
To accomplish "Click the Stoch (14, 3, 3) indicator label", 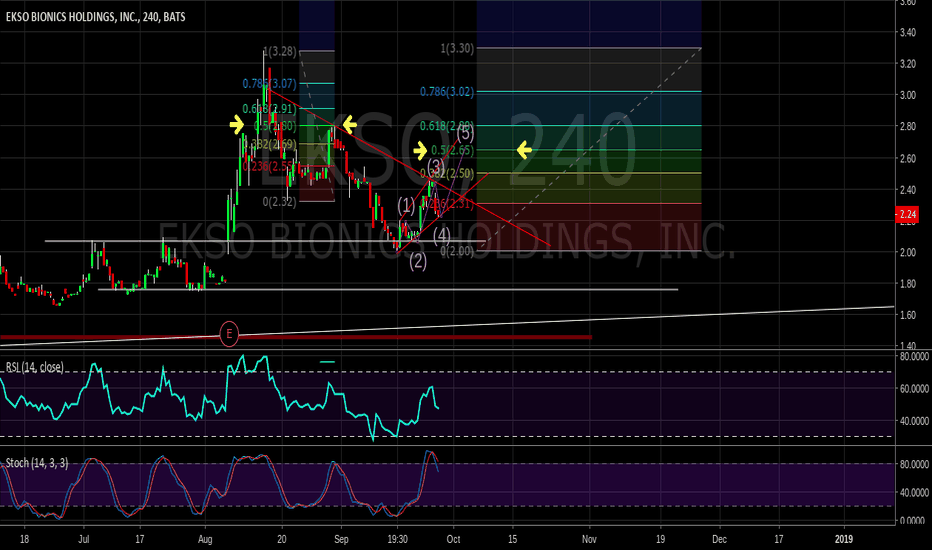I will [x=37, y=463].
